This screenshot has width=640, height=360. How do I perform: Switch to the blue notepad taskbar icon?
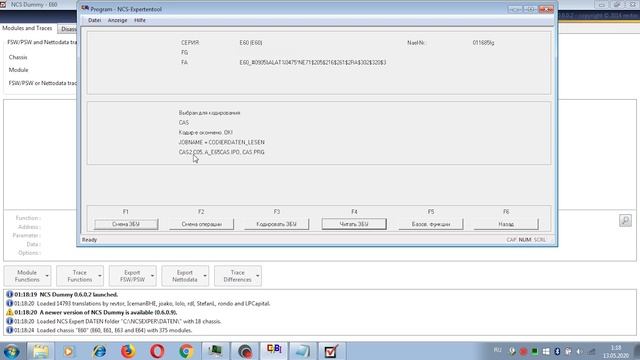(302, 351)
